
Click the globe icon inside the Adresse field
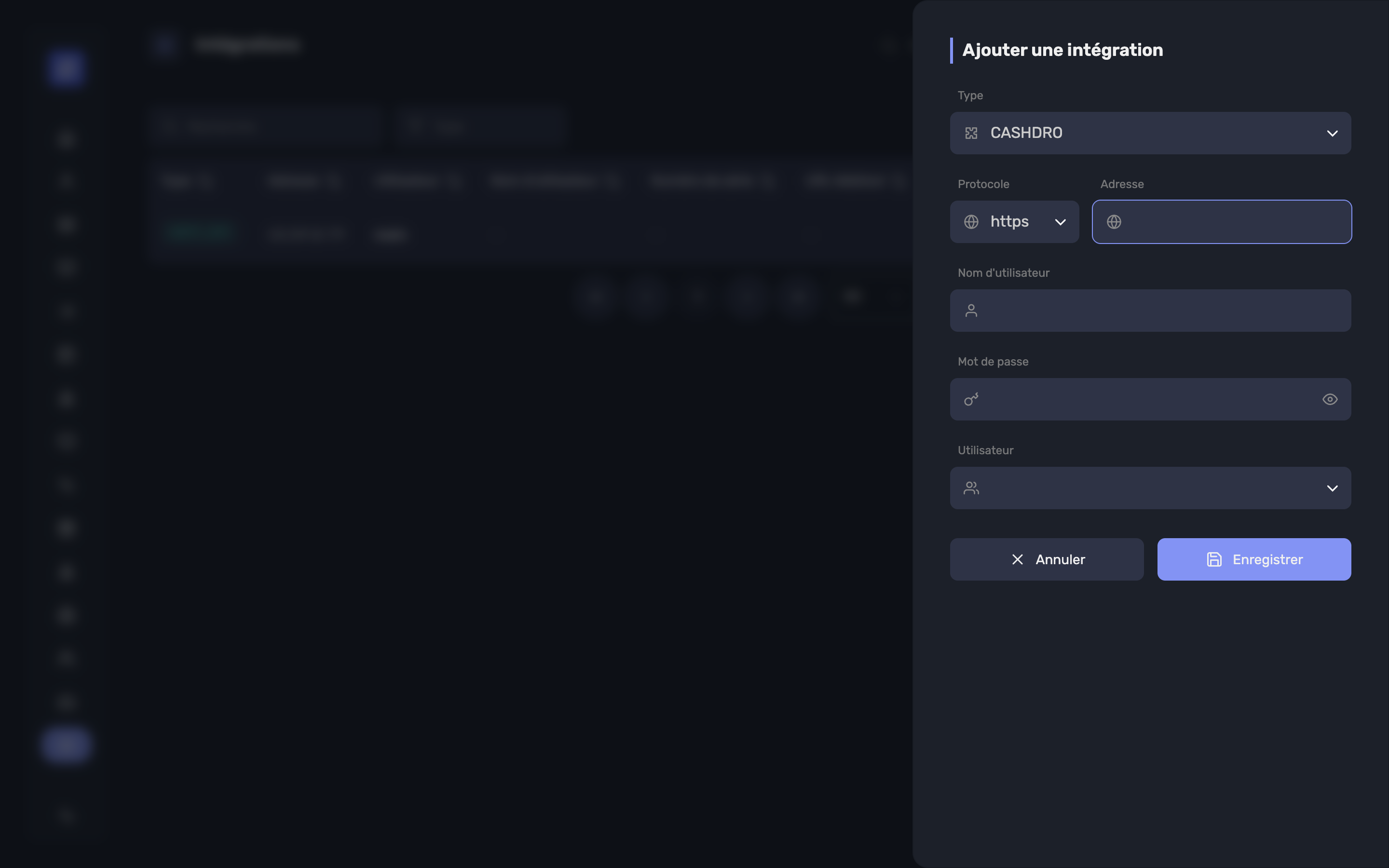(1114, 222)
